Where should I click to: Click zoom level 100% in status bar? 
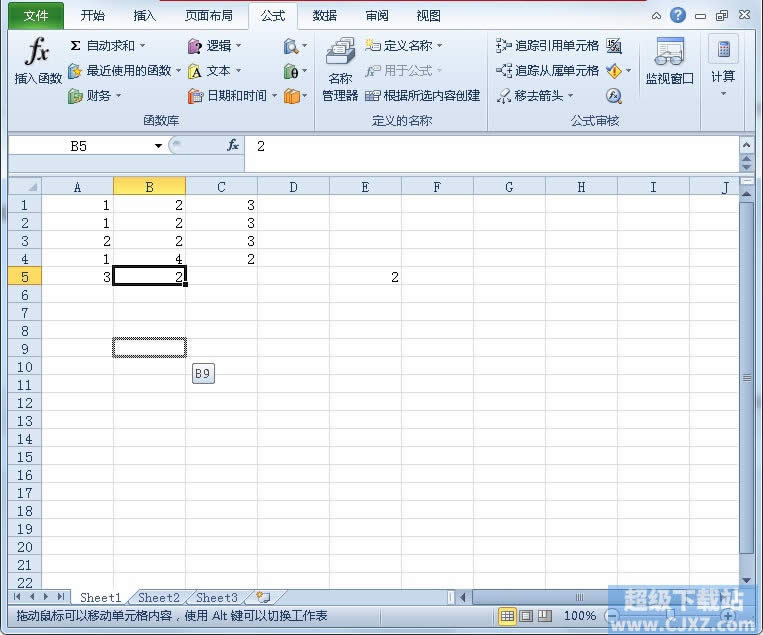[580, 616]
